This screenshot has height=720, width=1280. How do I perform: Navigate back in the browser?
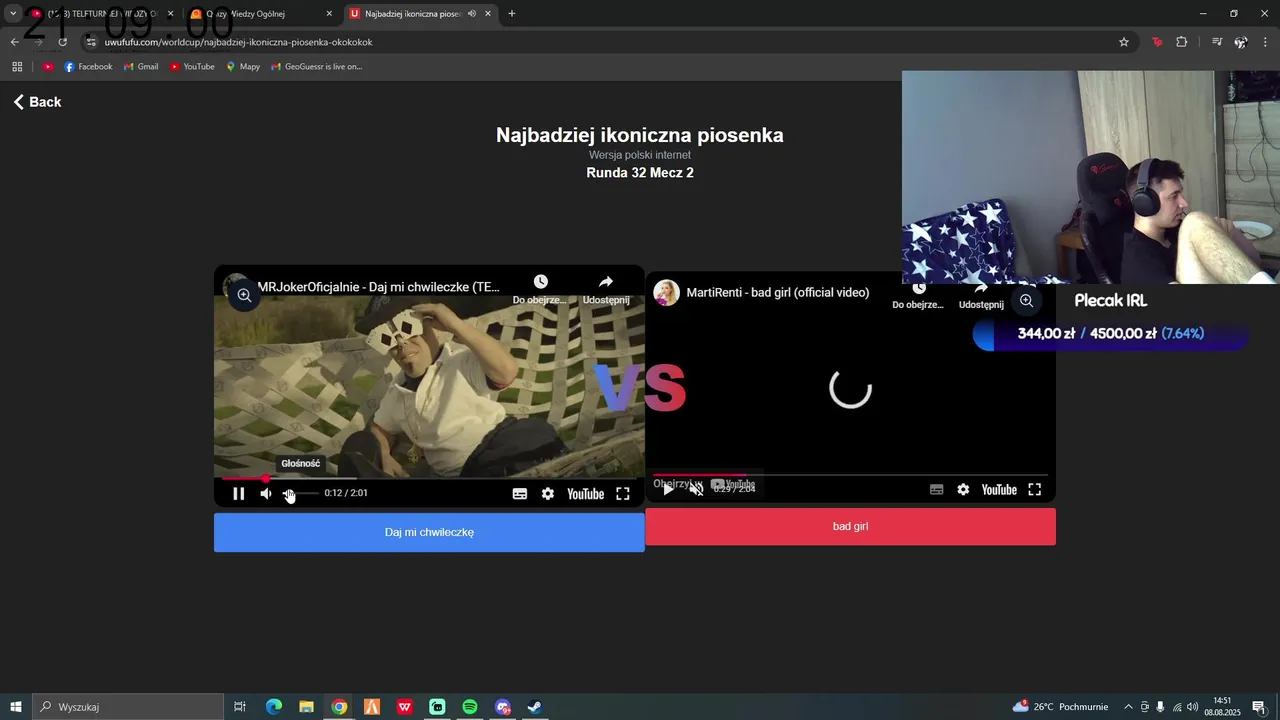(14, 42)
